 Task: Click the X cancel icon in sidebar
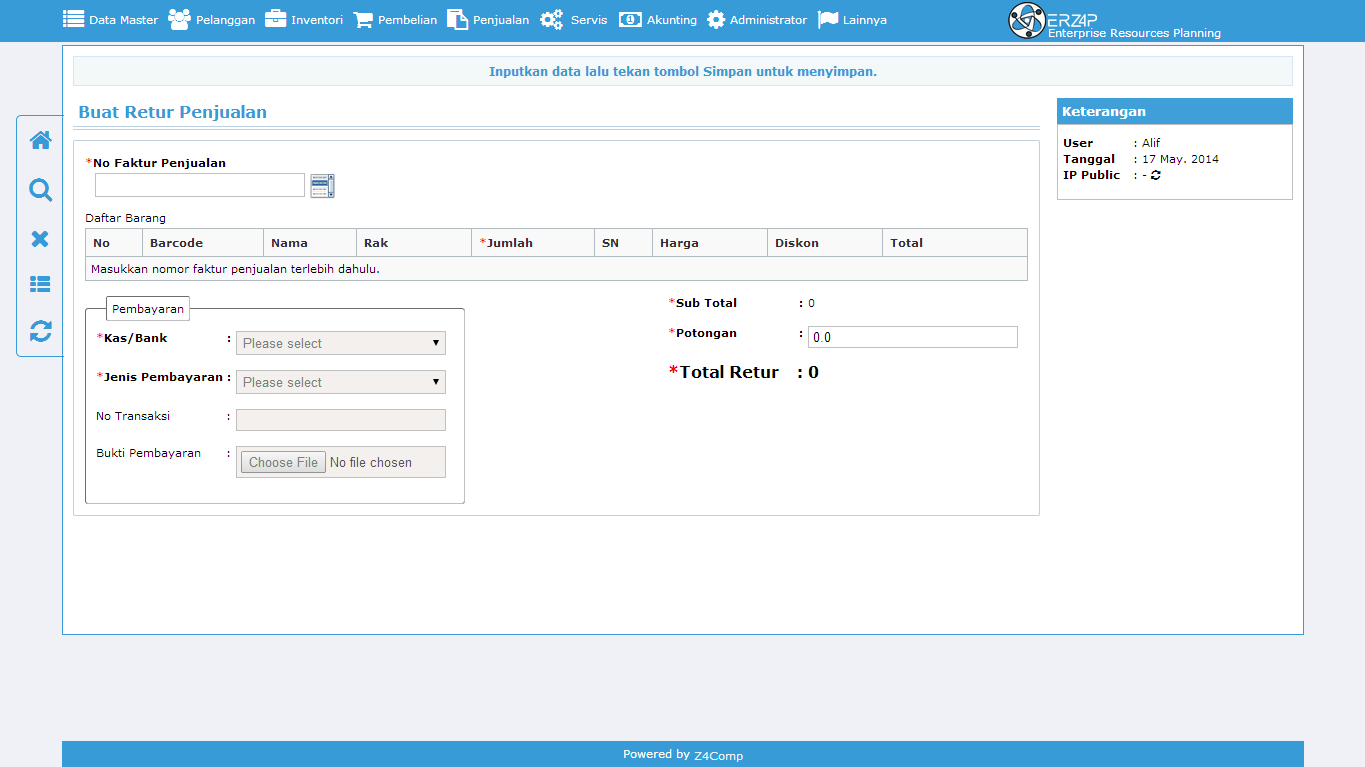click(41, 238)
